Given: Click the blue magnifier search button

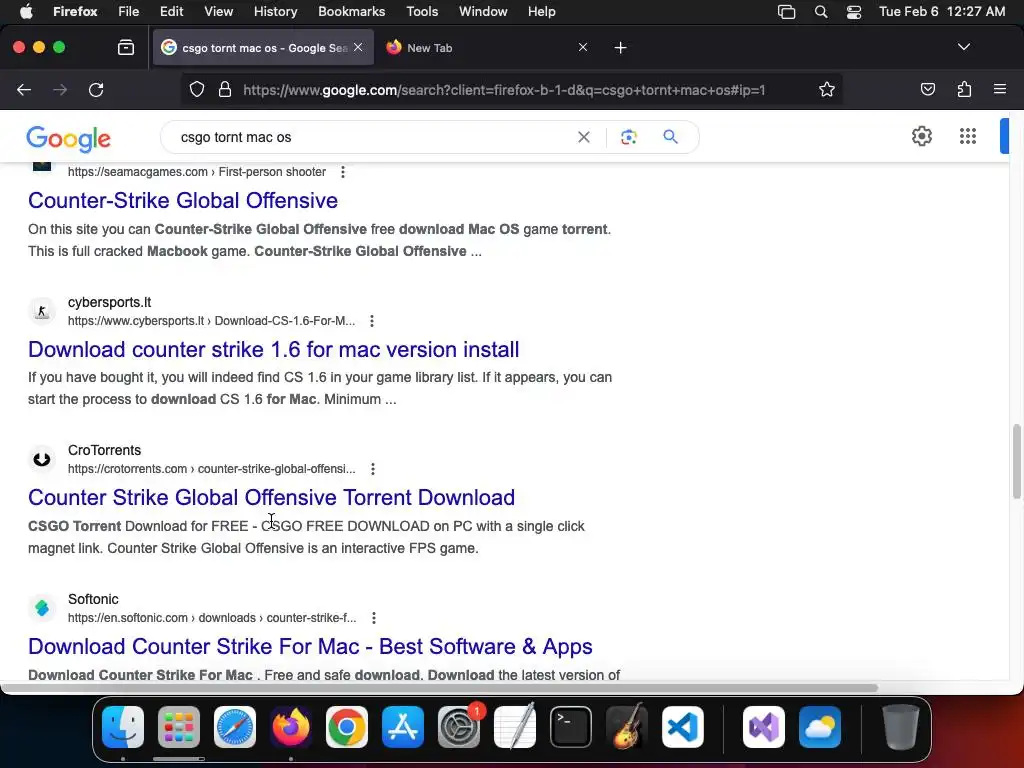Looking at the screenshot, I should pyautogui.click(x=670, y=137).
